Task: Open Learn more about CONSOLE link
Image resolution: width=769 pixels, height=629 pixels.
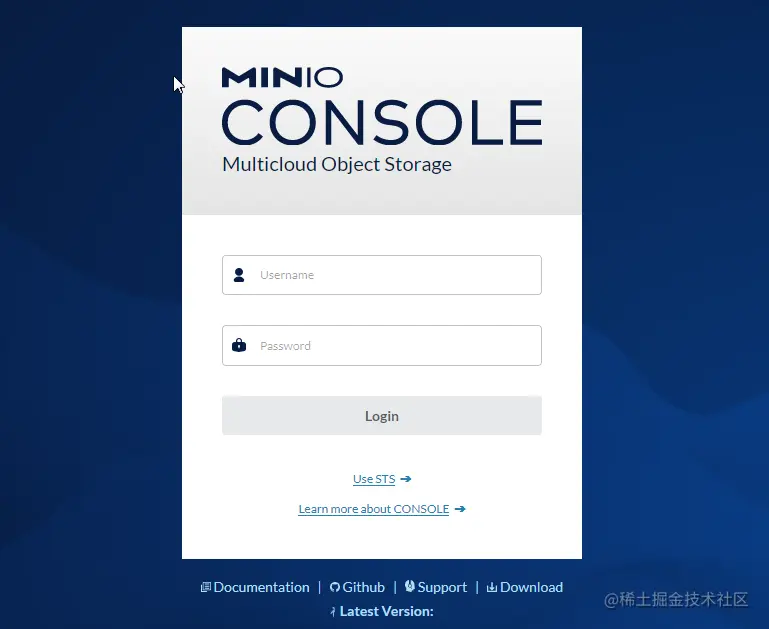Action: tap(374, 509)
